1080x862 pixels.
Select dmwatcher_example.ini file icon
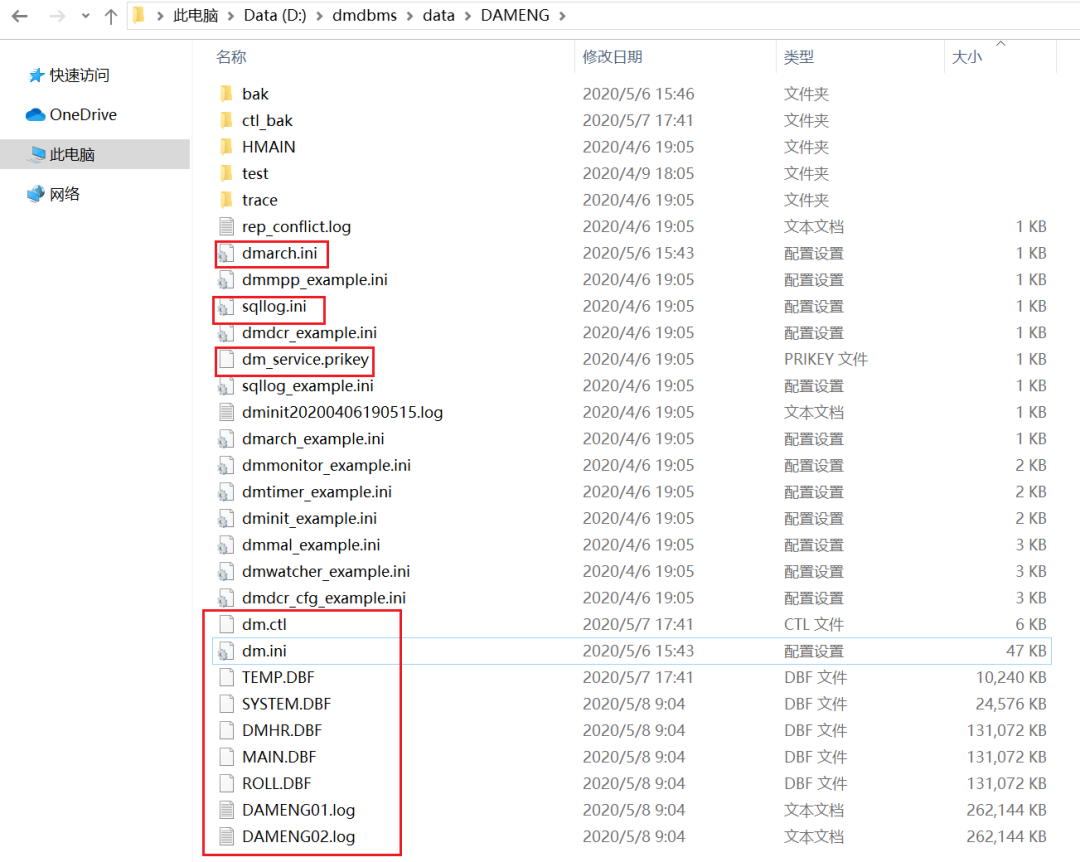point(226,571)
